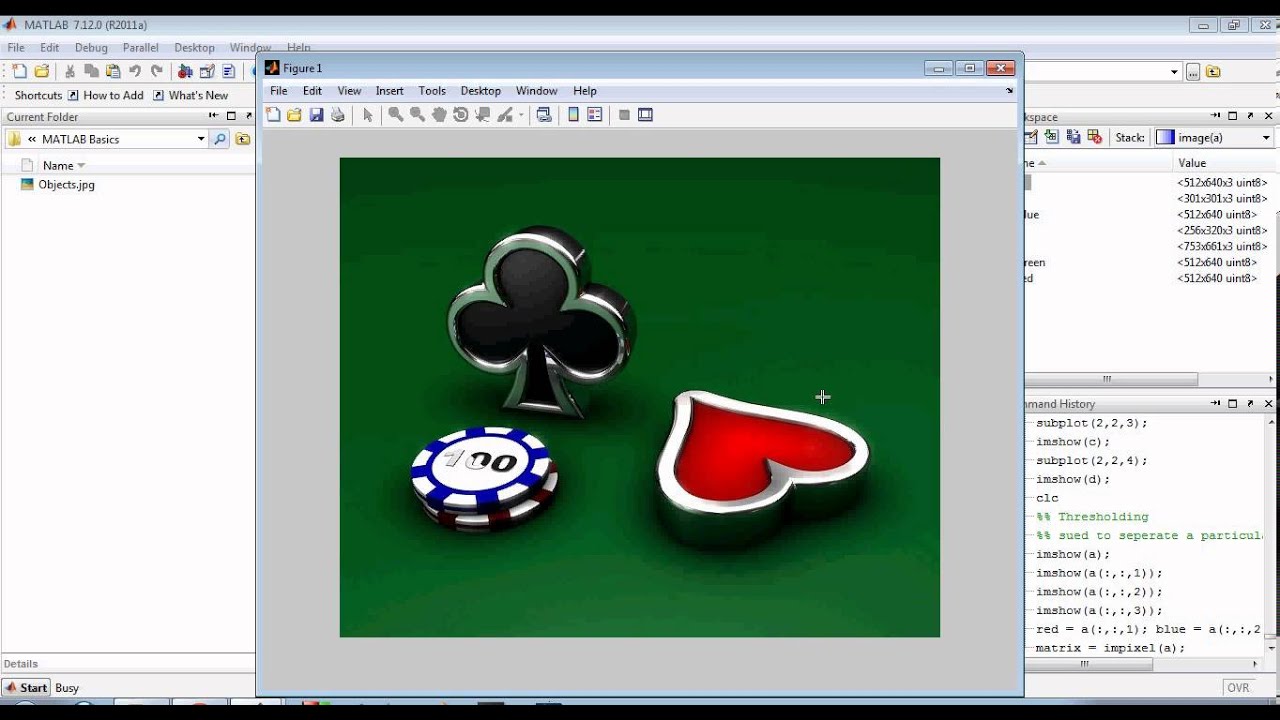Click Open File icon in Figure 1 toolbar
Viewport: 1280px width, 720px height.
tap(294, 115)
